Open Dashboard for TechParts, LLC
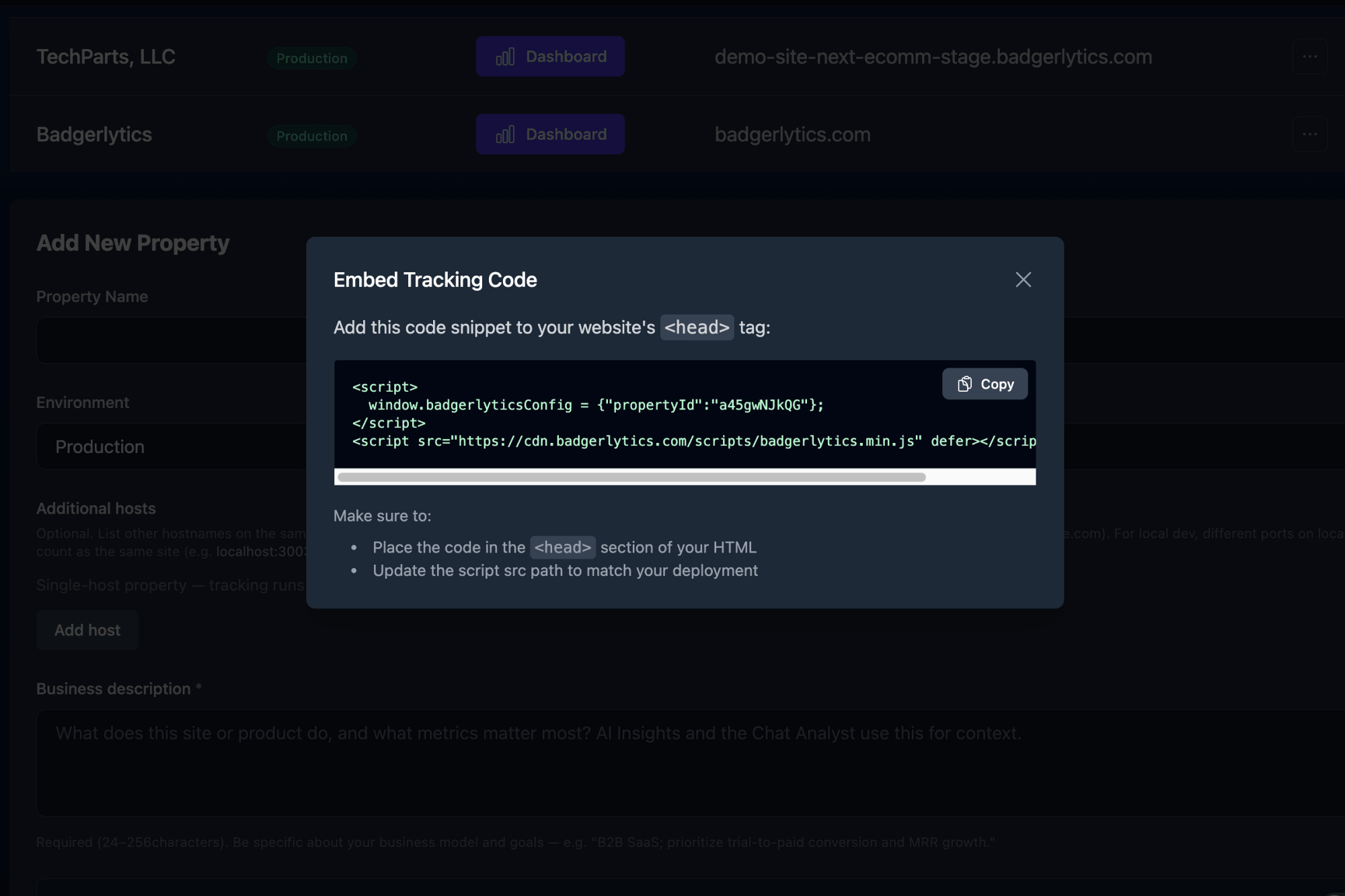Viewport: 1345px width, 896px height. (x=550, y=56)
